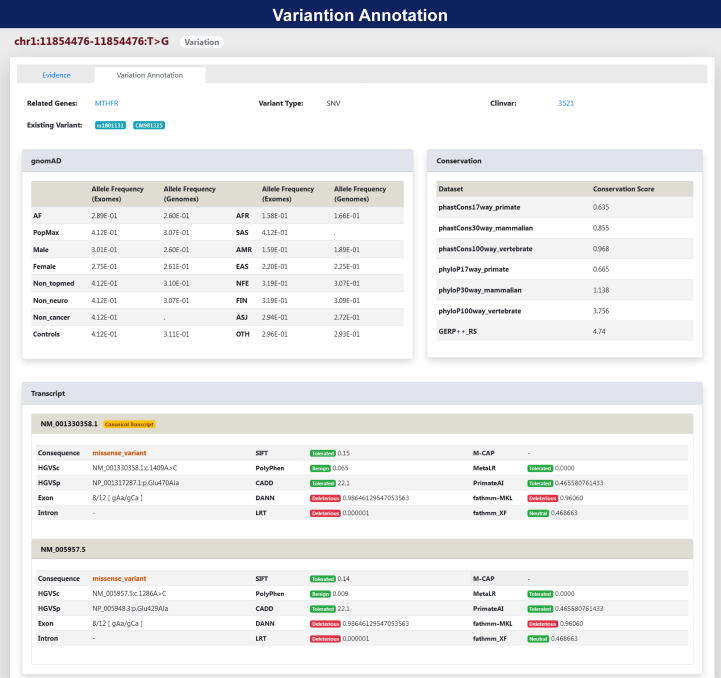
Task: Click the PolyPhen Benign badge beside 0.065
Action: 320,468
